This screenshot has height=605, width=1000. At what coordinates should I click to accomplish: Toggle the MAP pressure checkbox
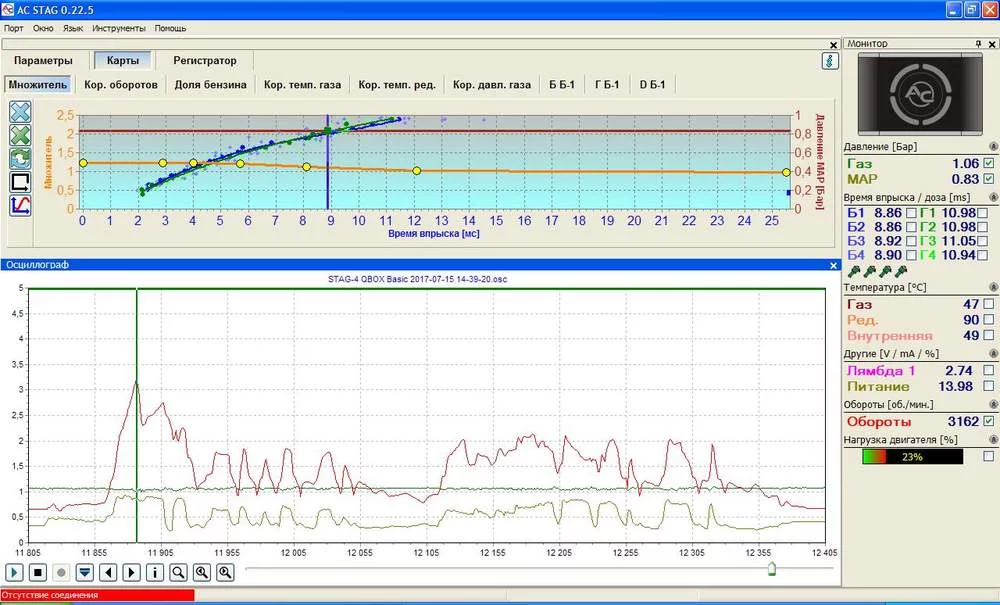tap(989, 179)
